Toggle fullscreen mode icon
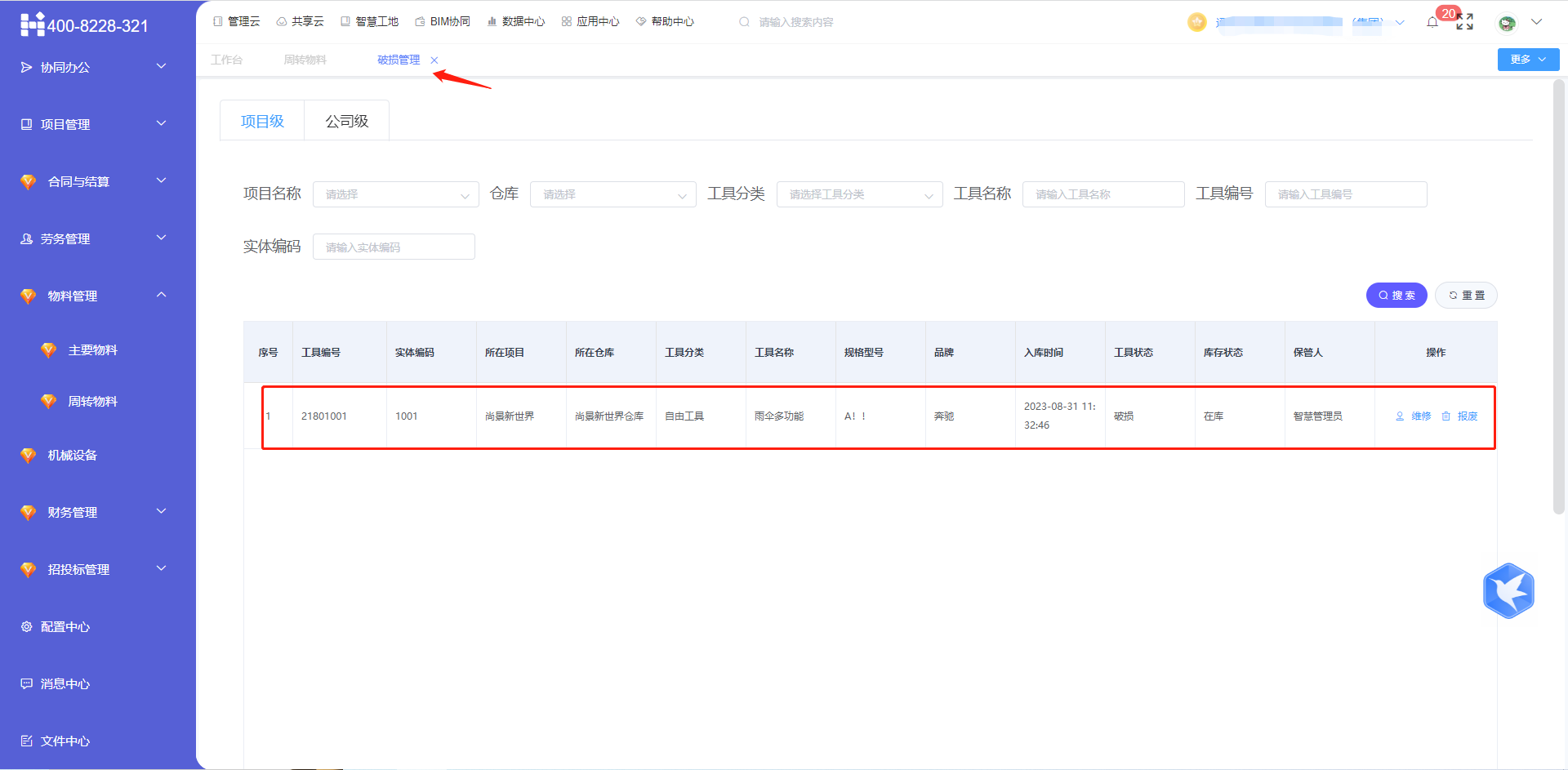1568x770 pixels. 1465,22
